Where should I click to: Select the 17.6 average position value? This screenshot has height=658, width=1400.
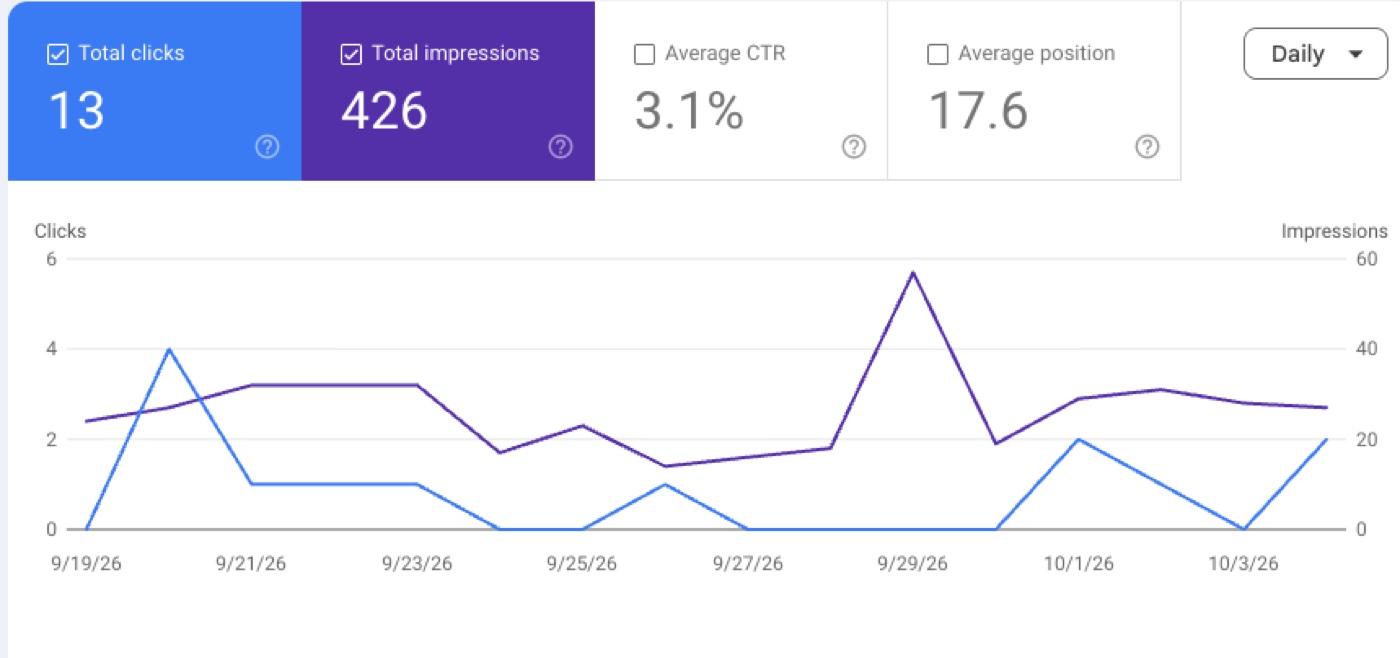(978, 110)
